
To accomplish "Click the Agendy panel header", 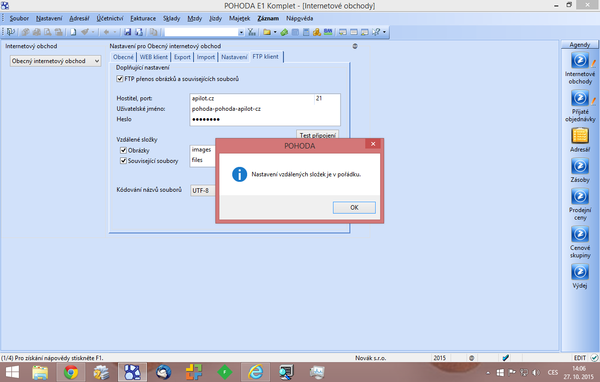I will pyautogui.click(x=580, y=44).
